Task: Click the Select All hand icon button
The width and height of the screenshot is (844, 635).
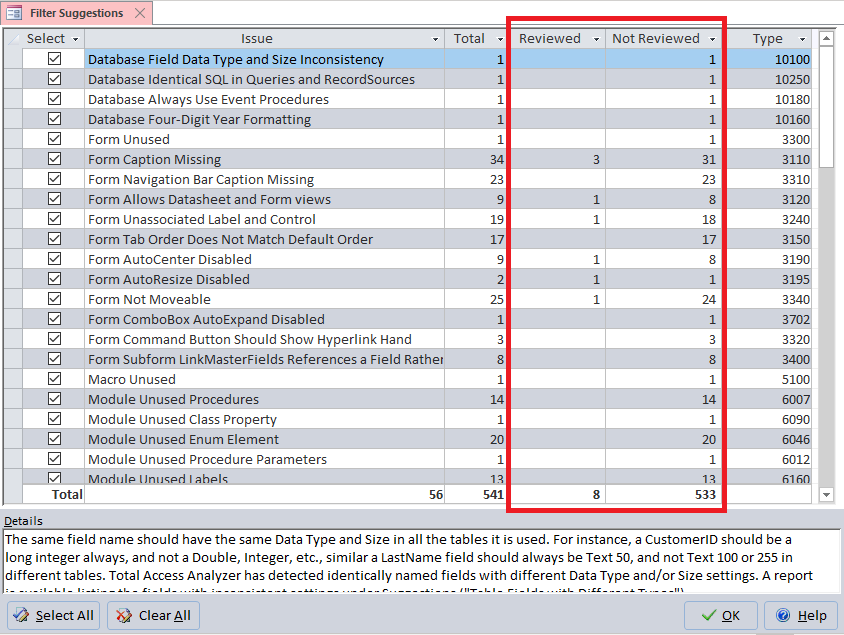Action: pos(54,615)
